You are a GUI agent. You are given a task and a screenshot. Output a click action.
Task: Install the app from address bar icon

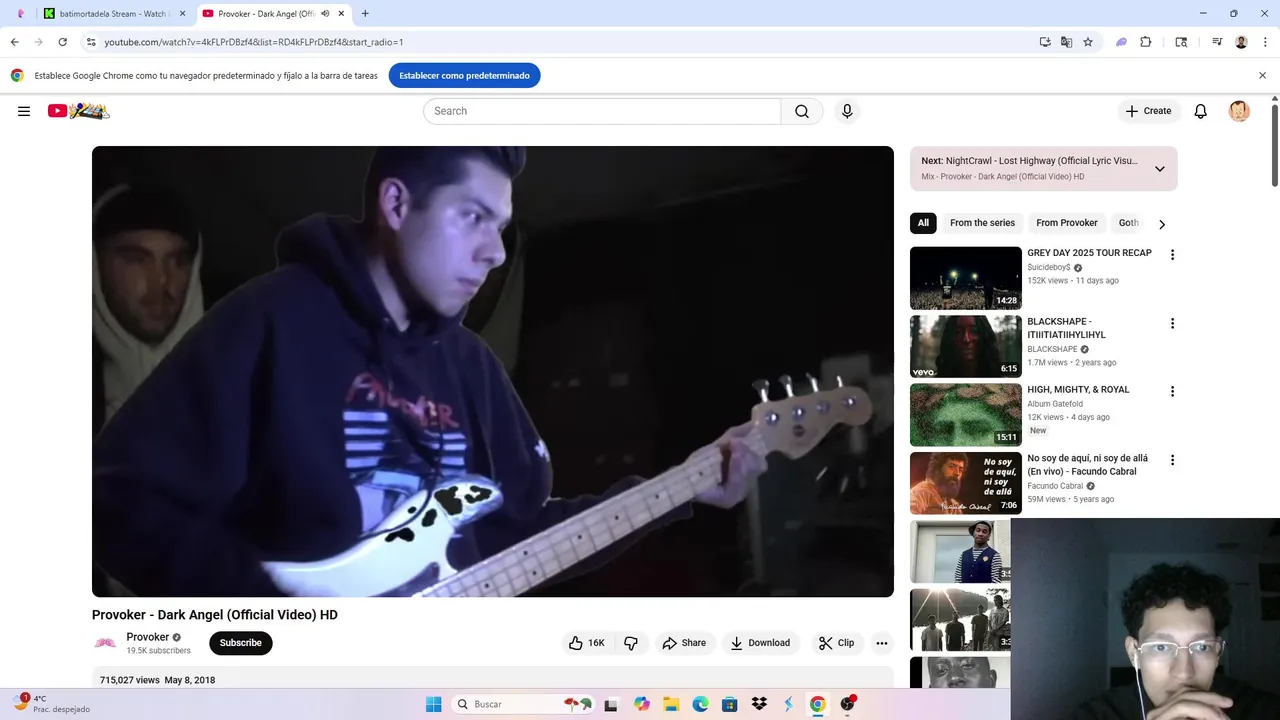[1045, 42]
